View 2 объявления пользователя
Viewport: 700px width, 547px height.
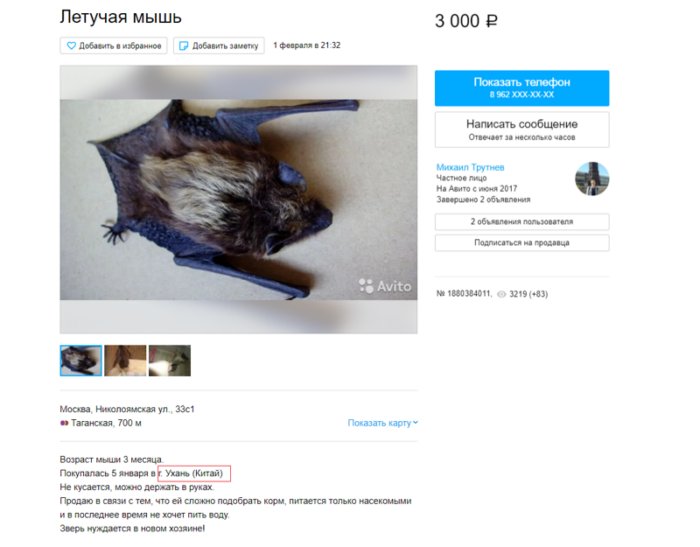521,221
